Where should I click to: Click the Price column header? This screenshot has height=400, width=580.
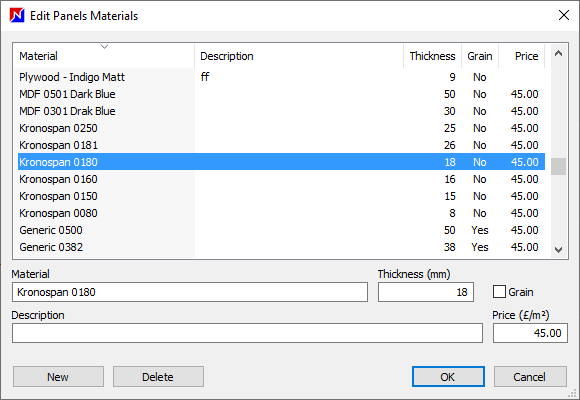(x=522, y=56)
